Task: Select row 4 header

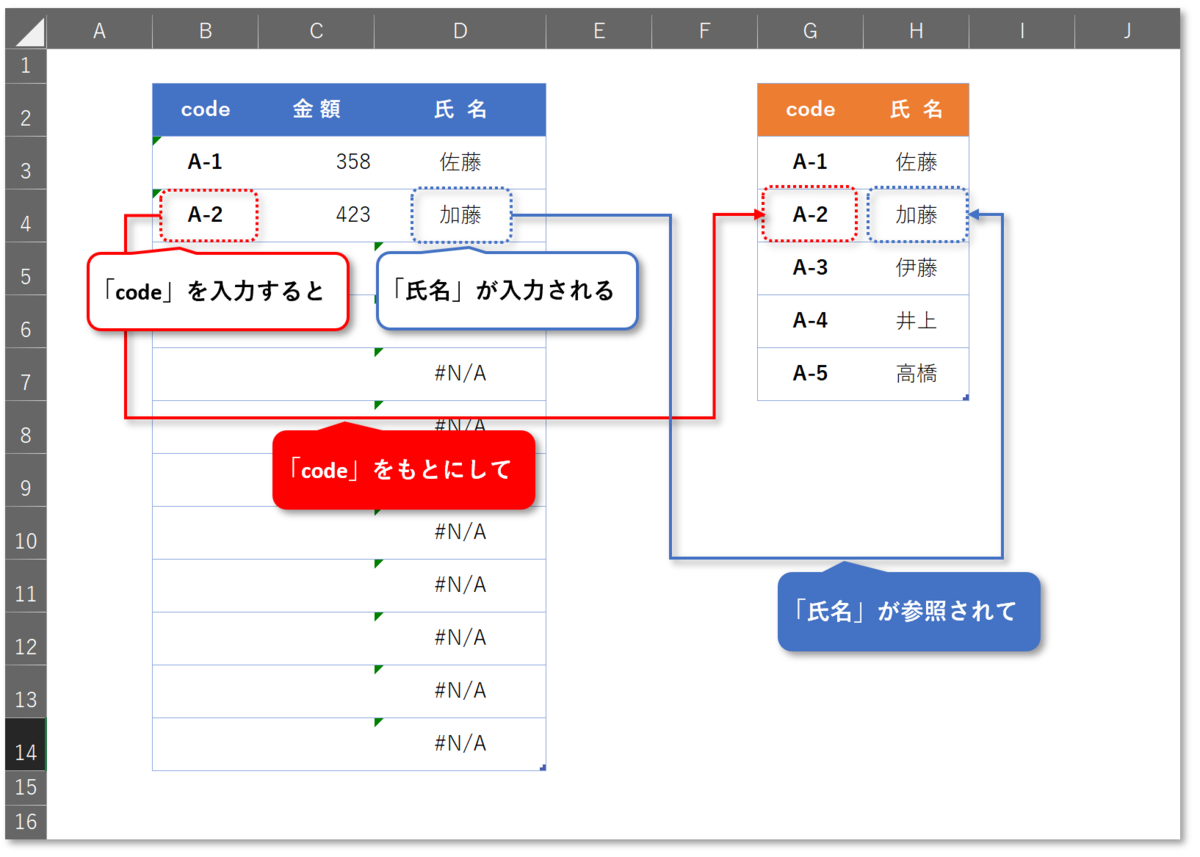Action: click(26, 216)
